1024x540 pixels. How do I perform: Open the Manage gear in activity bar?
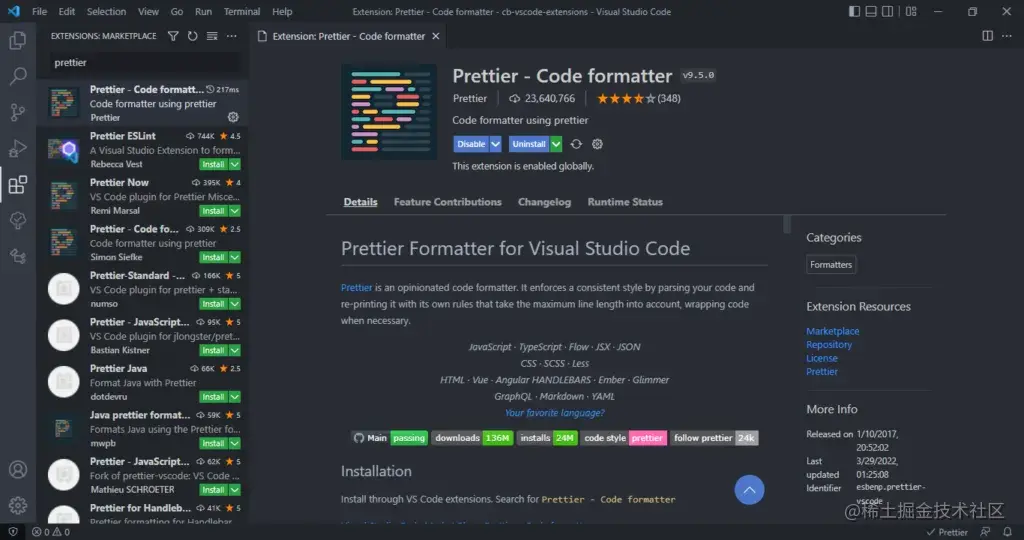18,505
